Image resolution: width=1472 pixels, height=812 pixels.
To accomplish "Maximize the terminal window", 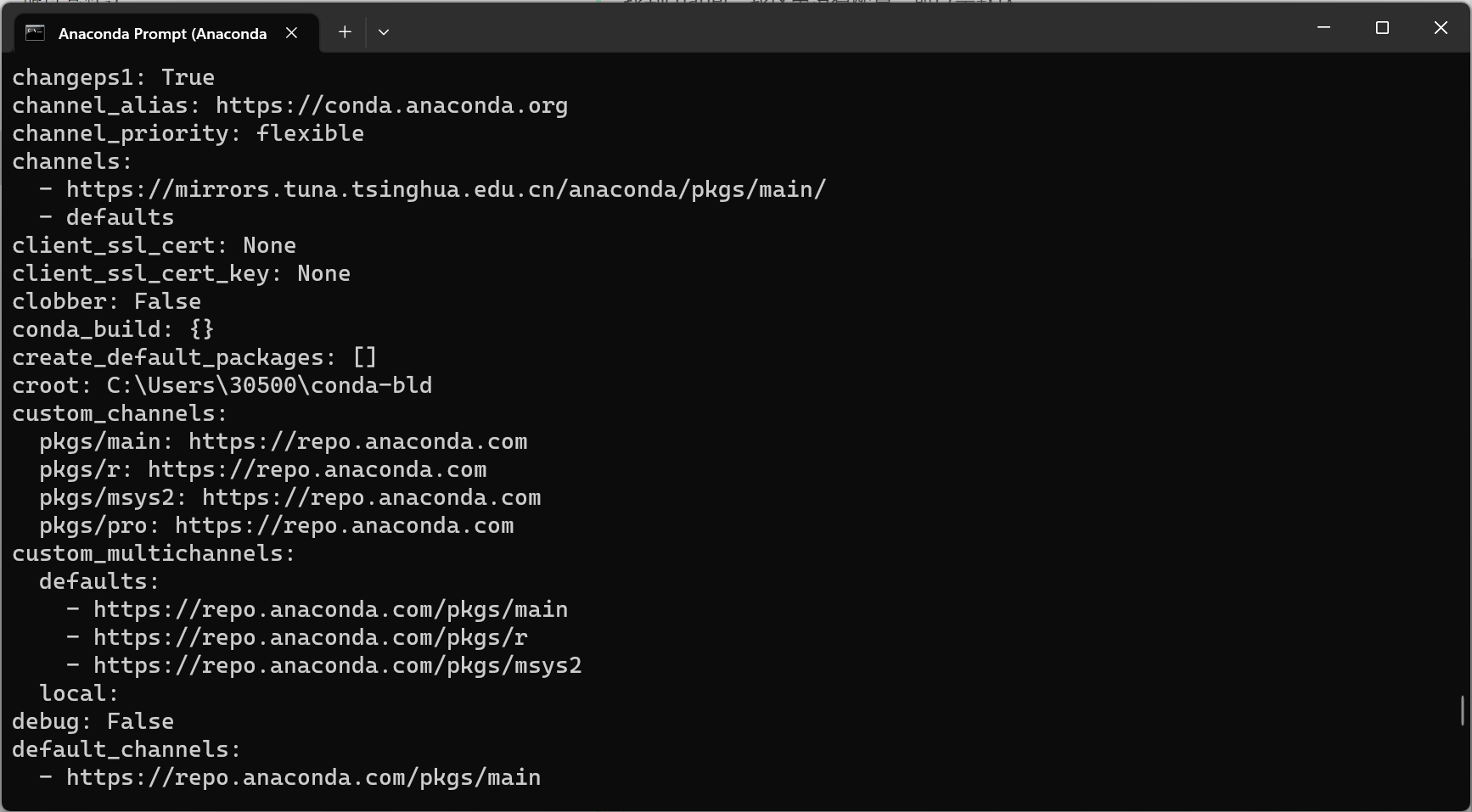I will tap(1382, 28).
